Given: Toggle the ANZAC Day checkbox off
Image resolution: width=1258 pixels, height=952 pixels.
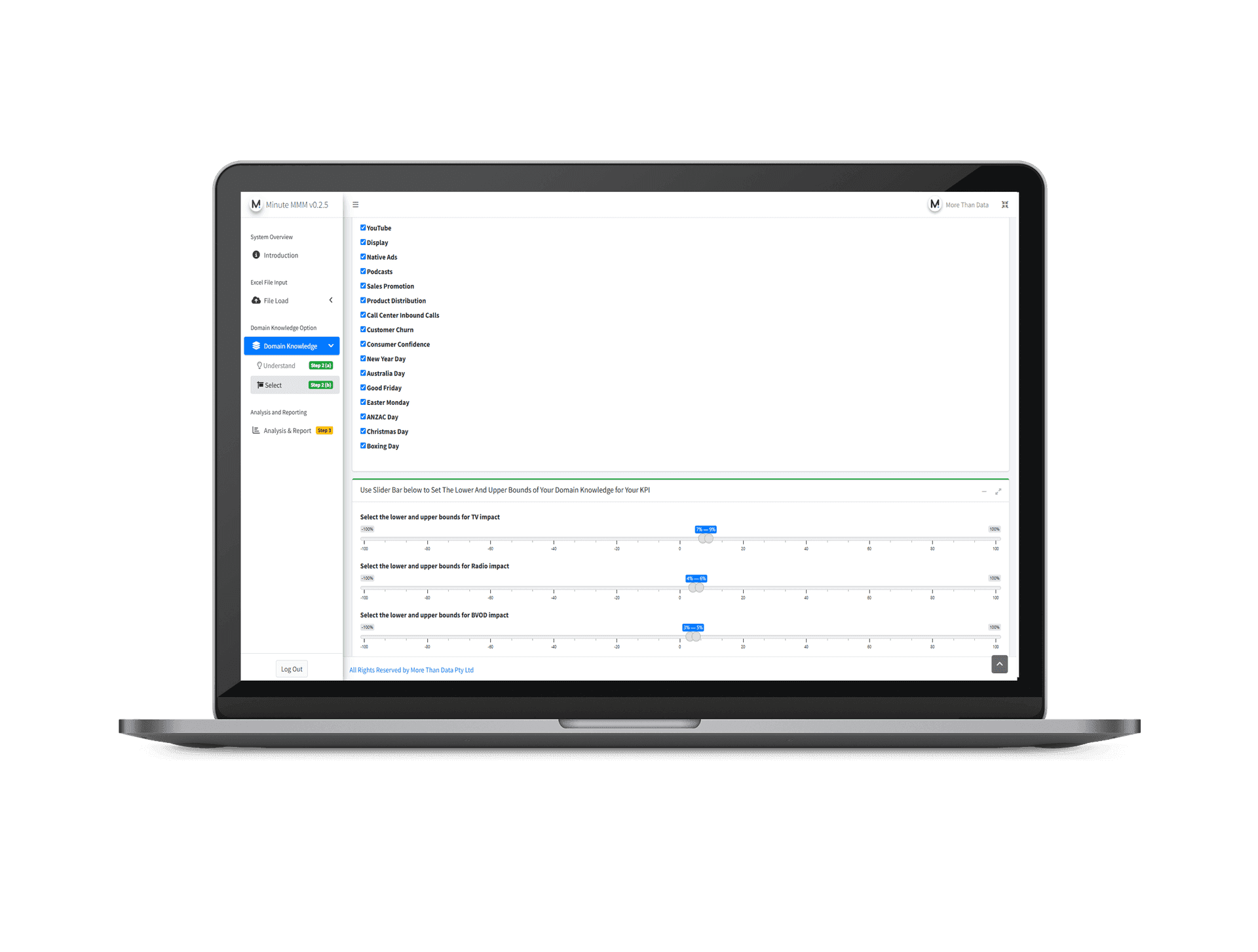Looking at the screenshot, I should pos(363,418).
